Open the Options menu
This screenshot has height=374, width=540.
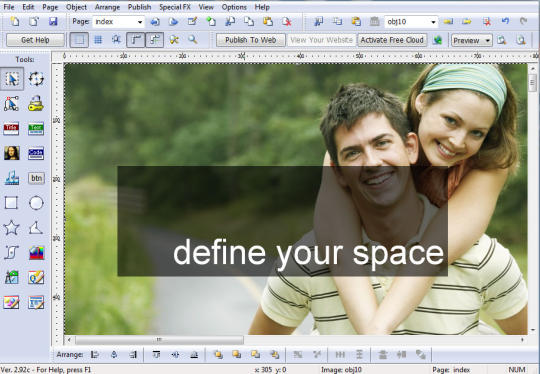coord(234,7)
